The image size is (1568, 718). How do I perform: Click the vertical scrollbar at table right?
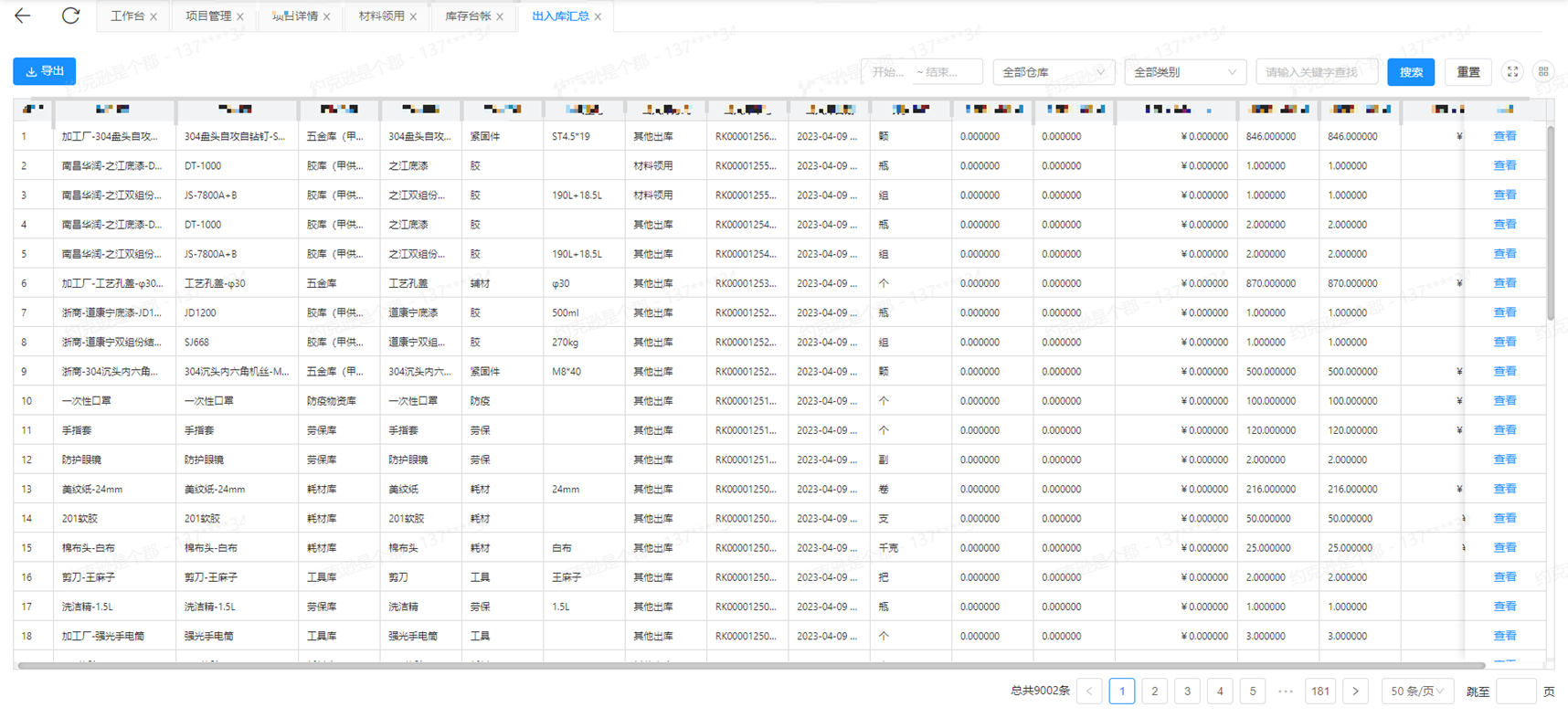[x=1550, y=222]
